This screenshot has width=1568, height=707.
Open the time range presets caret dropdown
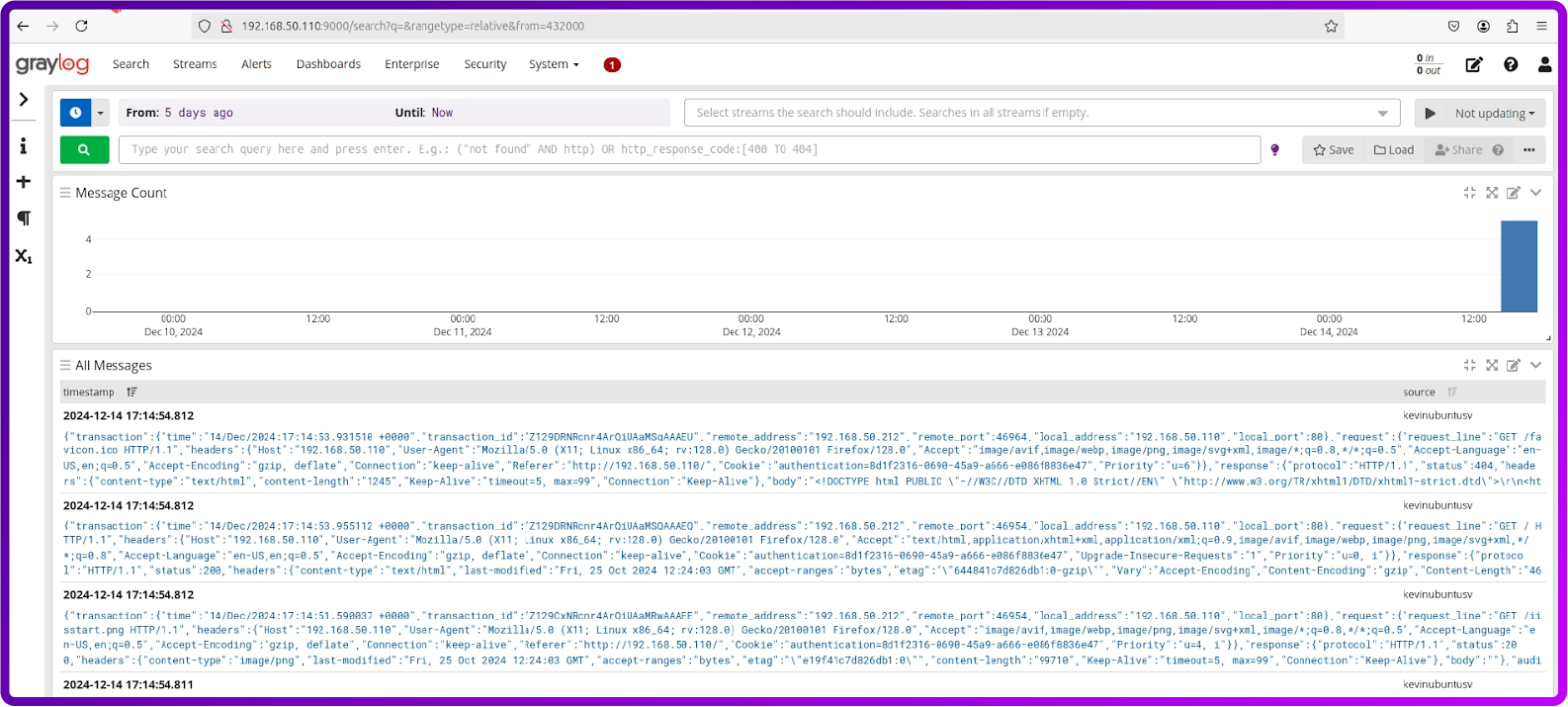(x=100, y=113)
